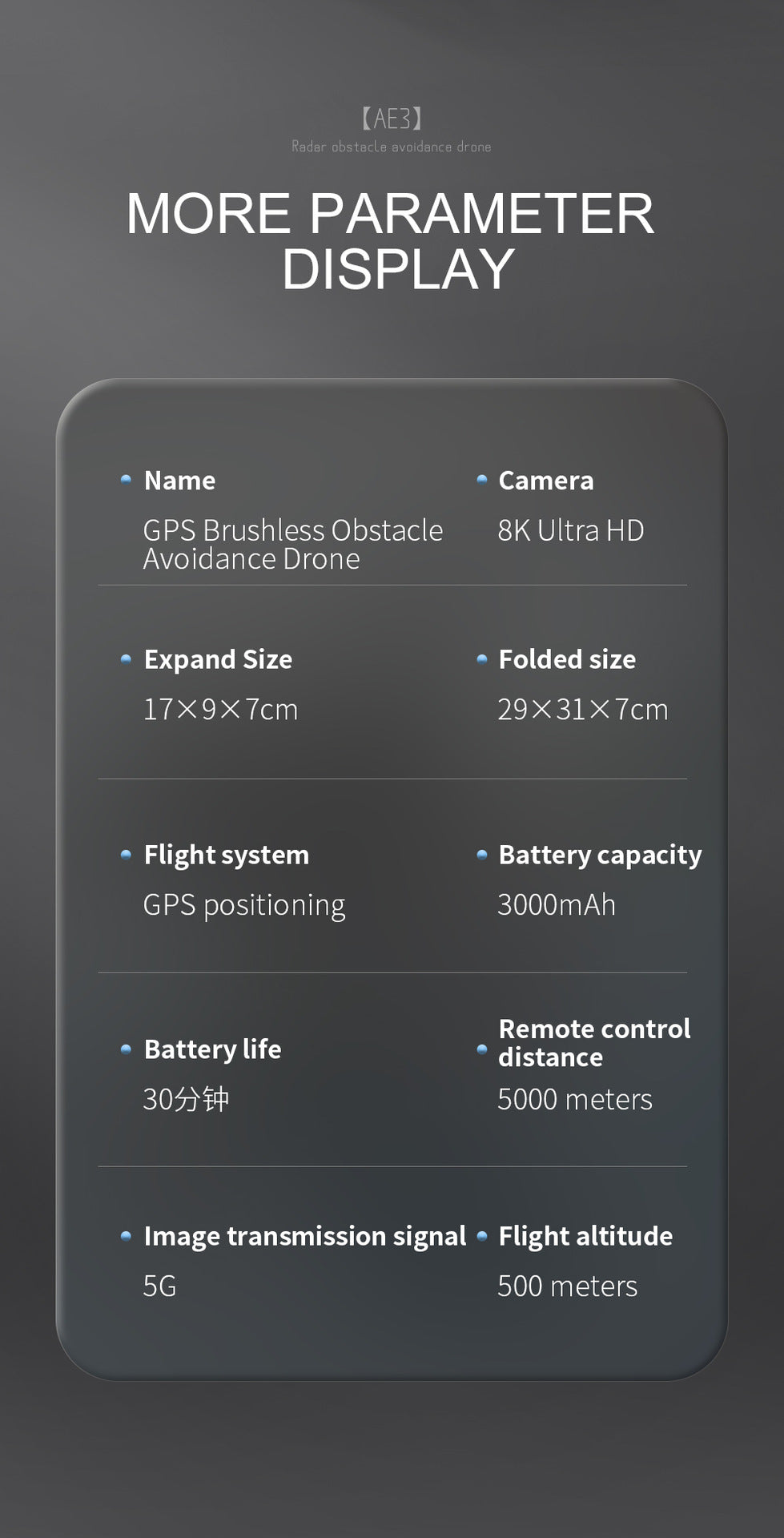Click the blue bullet beside Name
Viewport: 784px width, 1538px height.
tap(126, 480)
